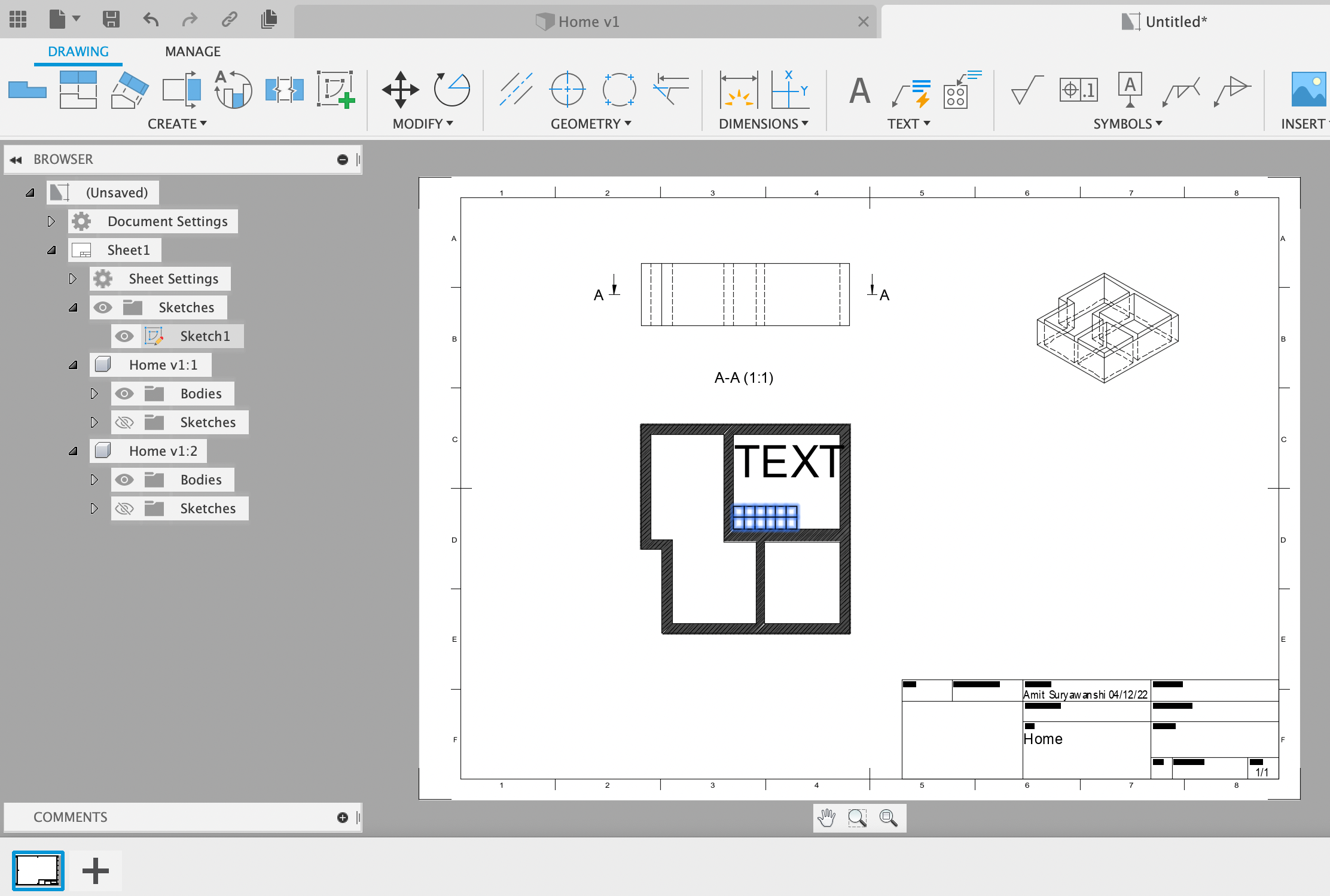Select the Projected View tool

78,90
